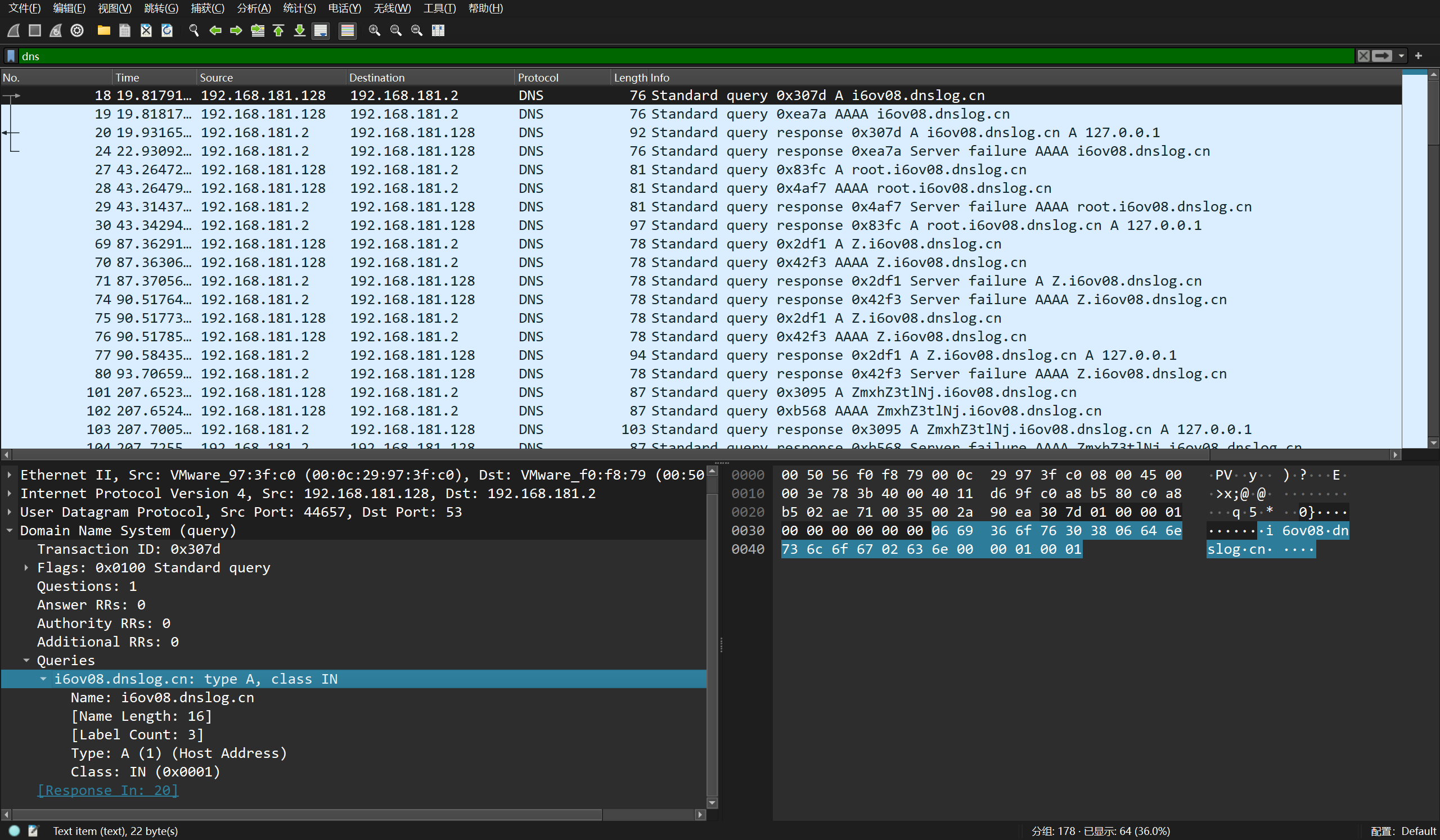The height and width of the screenshot is (840, 1440).
Task: Go to first packet arrow icon
Action: (278, 30)
